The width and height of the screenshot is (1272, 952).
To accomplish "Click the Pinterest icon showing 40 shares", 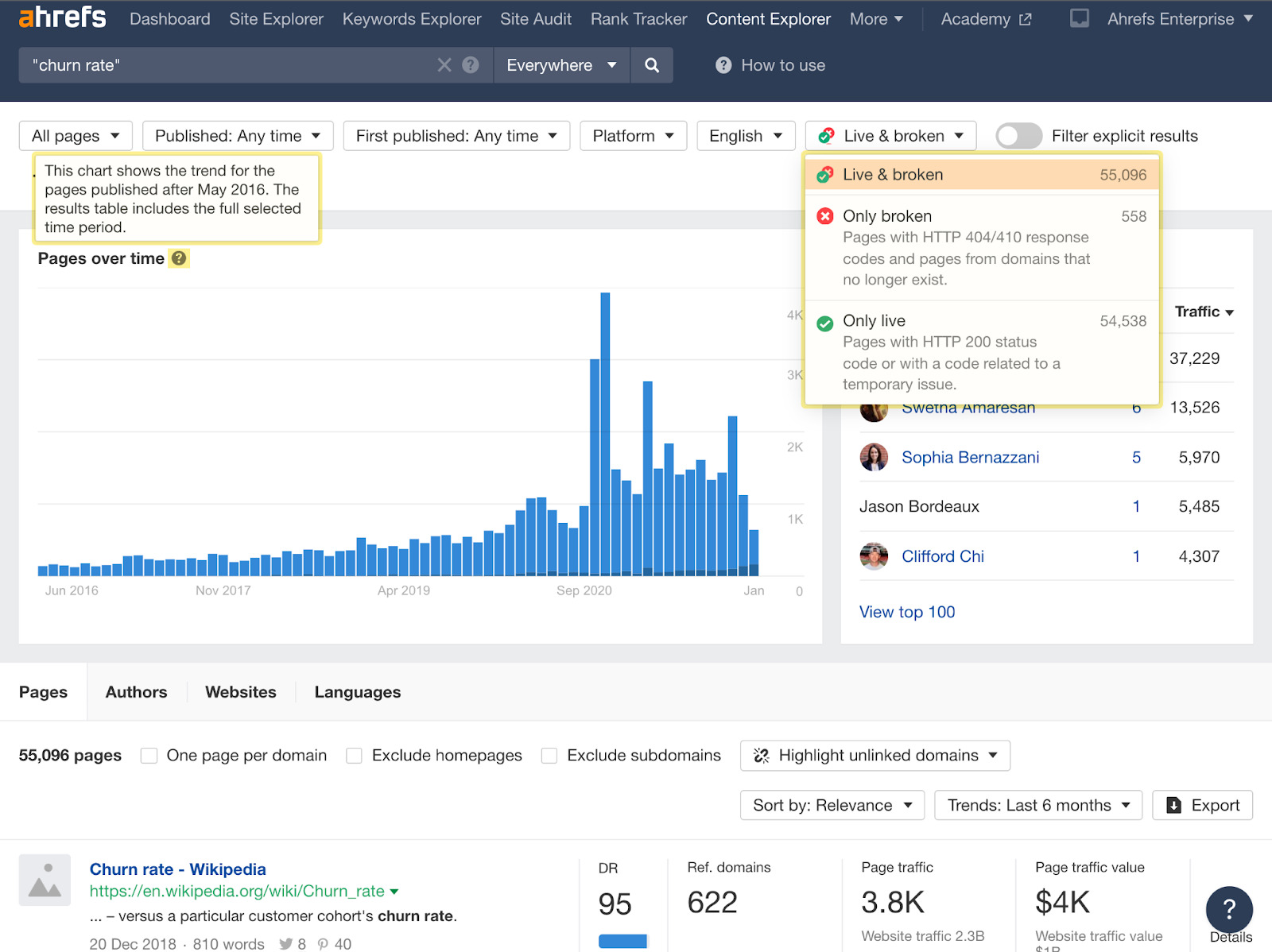I will pyautogui.click(x=323, y=944).
